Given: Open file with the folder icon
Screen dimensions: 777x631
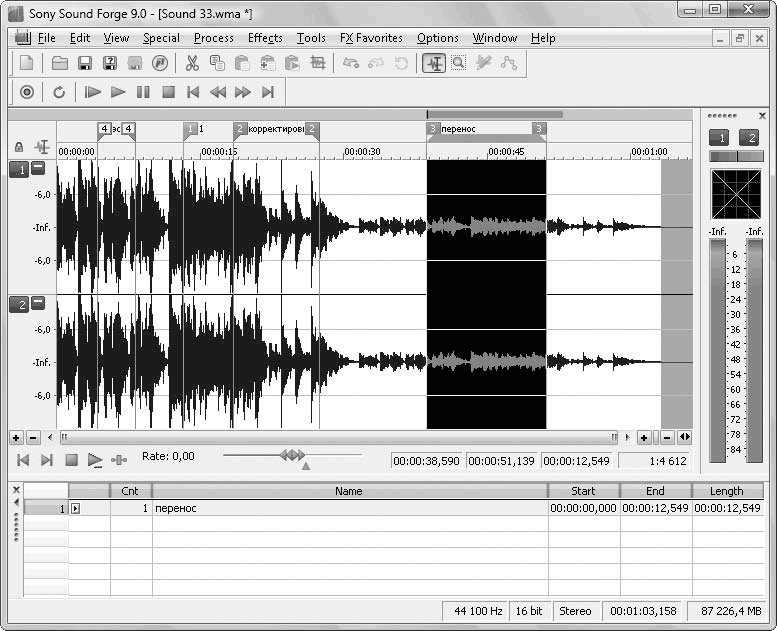Looking at the screenshot, I should pos(60,63).
